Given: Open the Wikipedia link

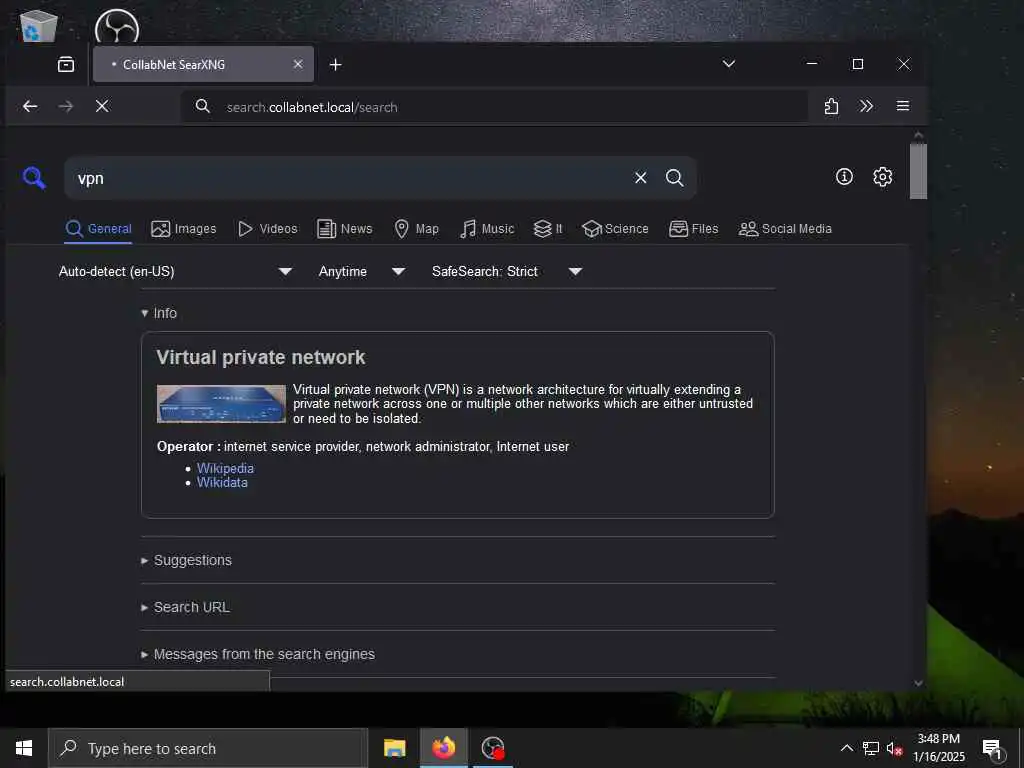Looking at the screenshot, I should pyautogui.click(x=225, y=468).
